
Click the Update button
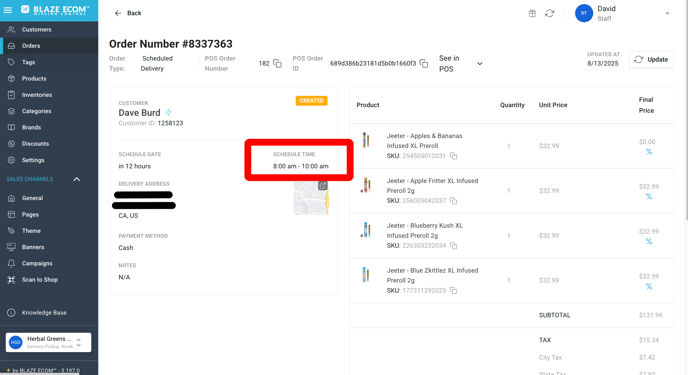(x=651, y=59)
